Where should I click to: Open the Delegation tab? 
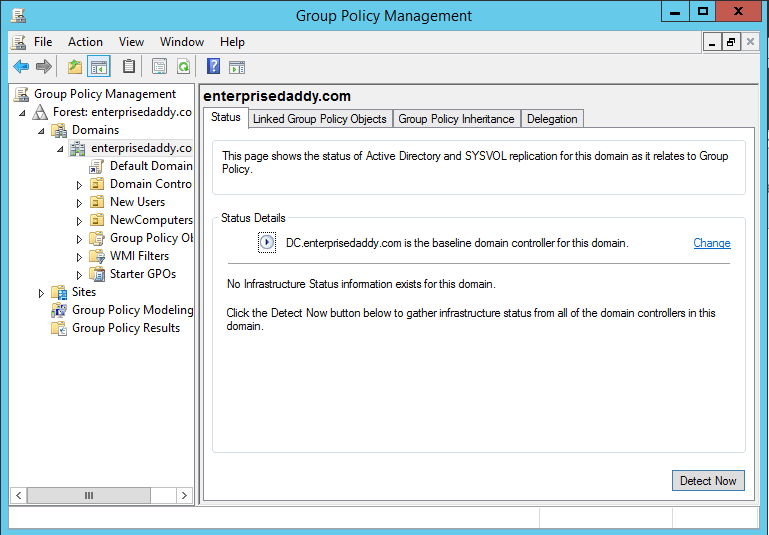point(552,119)
